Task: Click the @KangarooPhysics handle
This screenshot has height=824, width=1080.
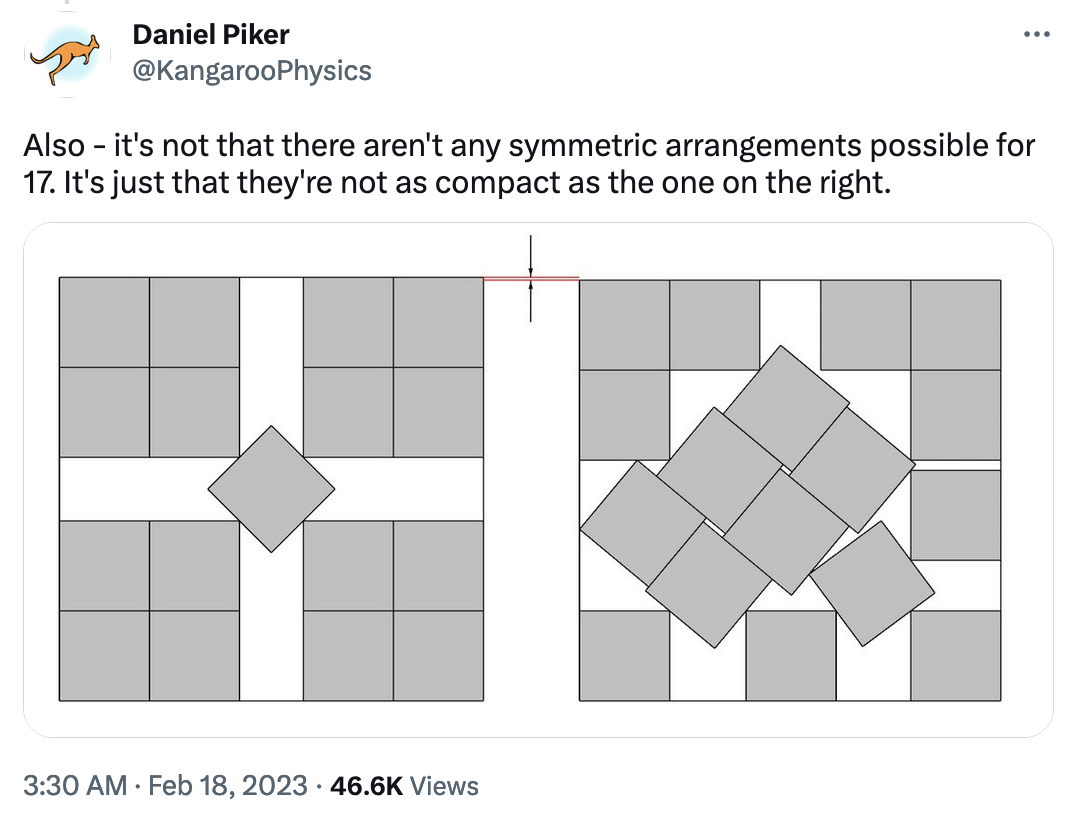Action: [250, 70]
